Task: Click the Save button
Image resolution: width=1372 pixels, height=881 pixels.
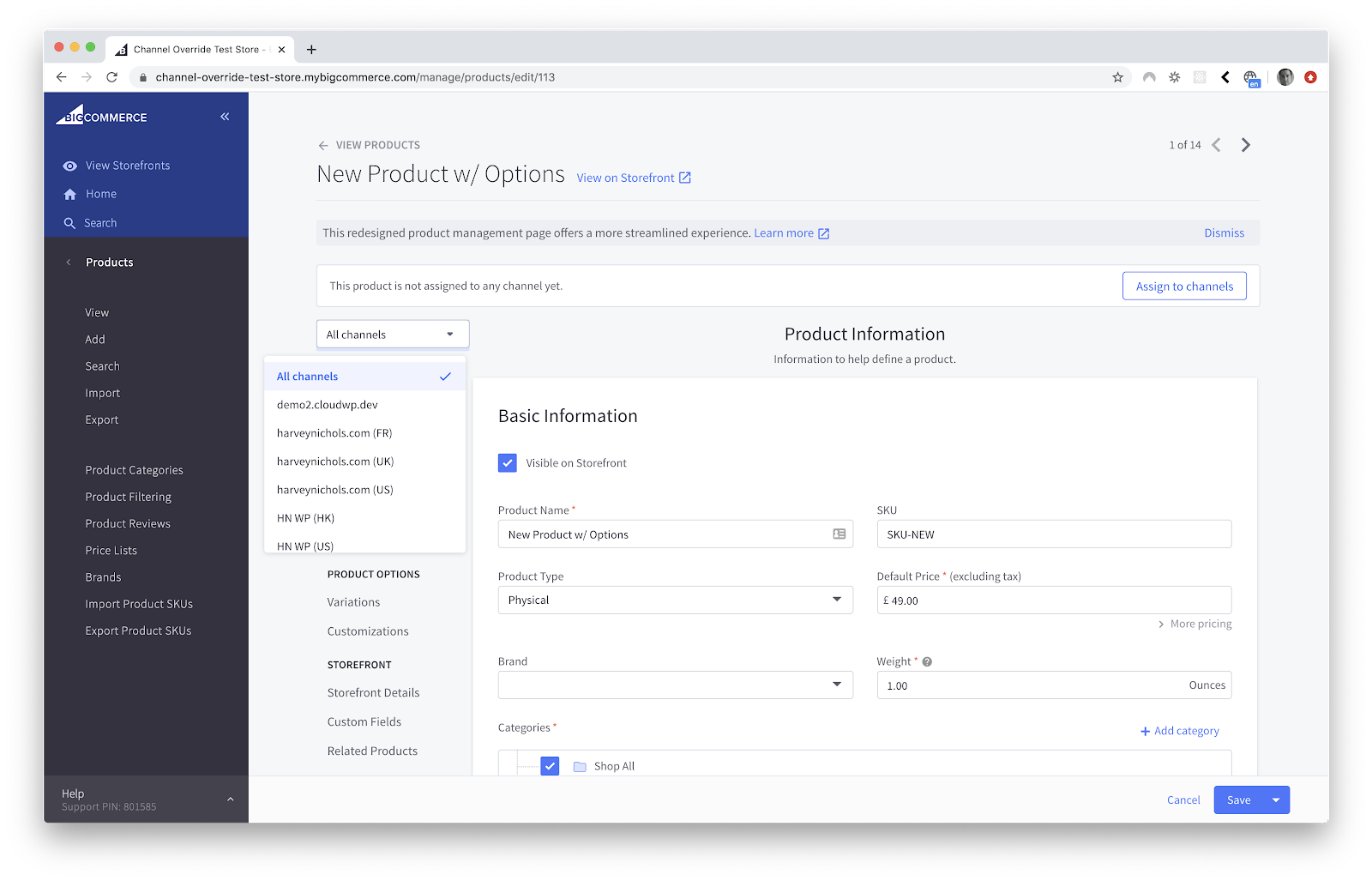Action: point(1238,800)
